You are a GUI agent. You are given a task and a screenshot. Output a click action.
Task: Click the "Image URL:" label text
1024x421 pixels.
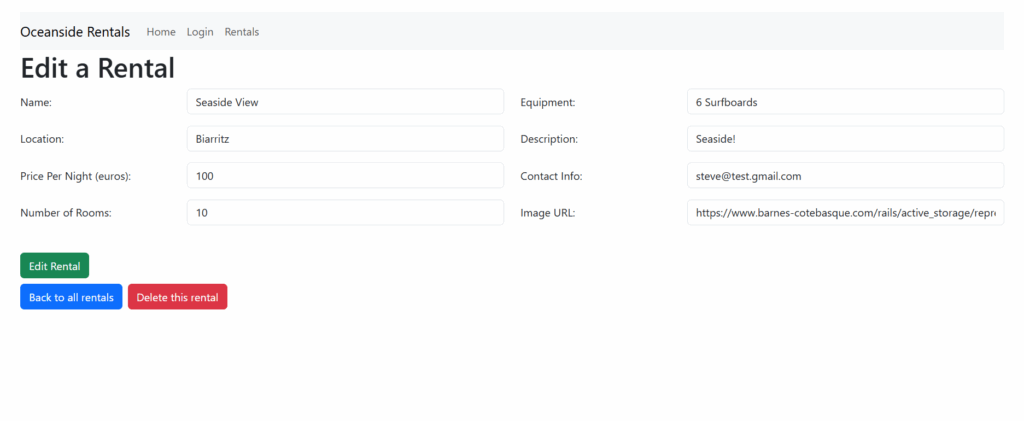coord(548,213)
